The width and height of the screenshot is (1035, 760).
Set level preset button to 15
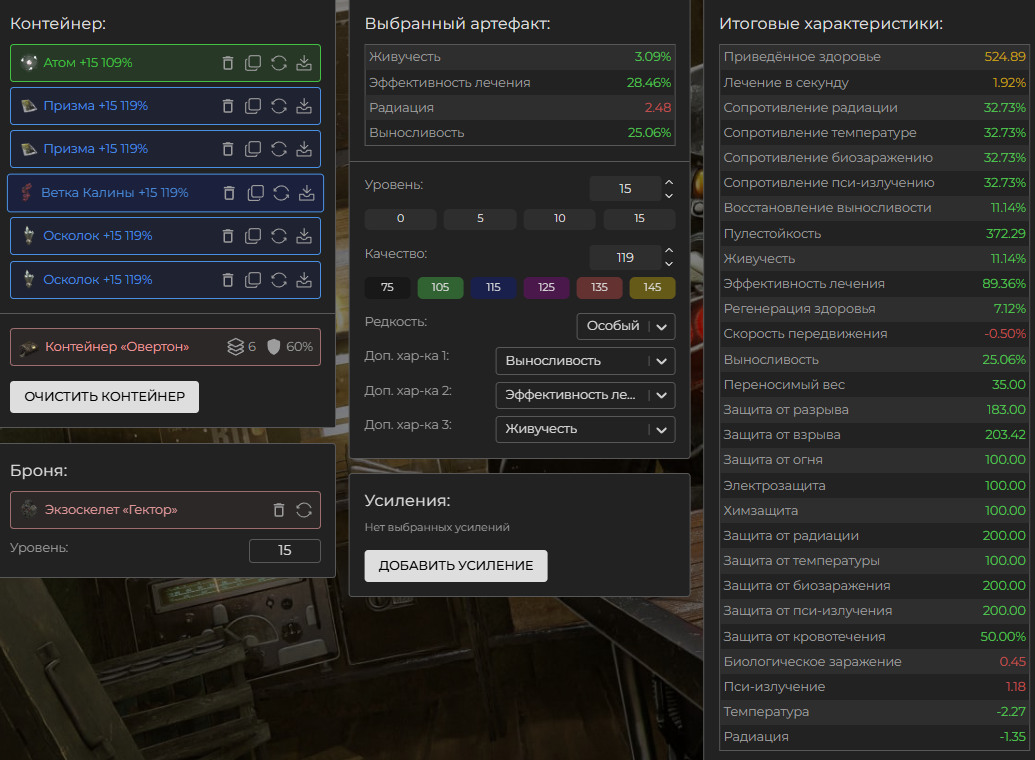[639, 219]
